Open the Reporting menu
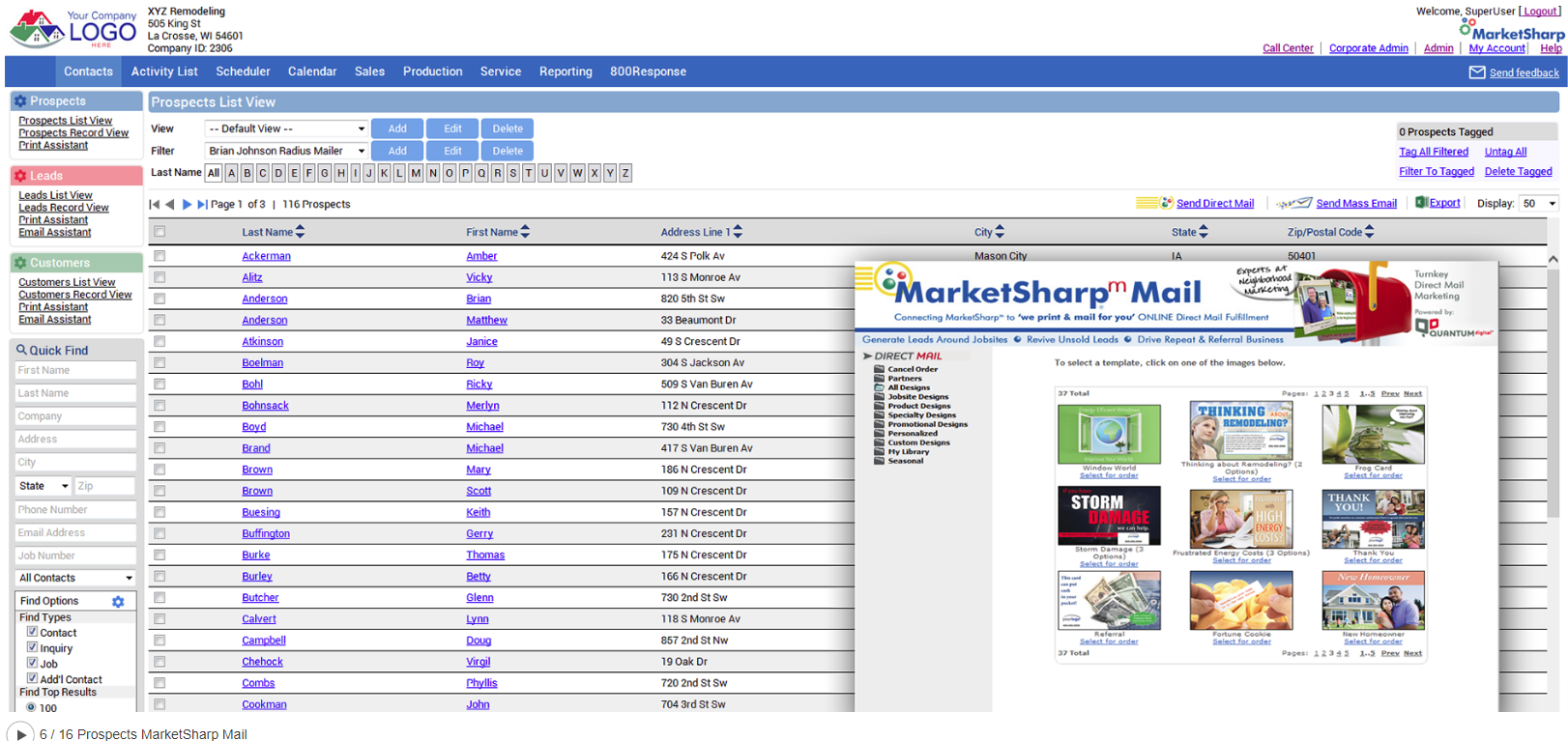Screen dimensions: 1568x741 pyautogui.click(x=566, y=71)
